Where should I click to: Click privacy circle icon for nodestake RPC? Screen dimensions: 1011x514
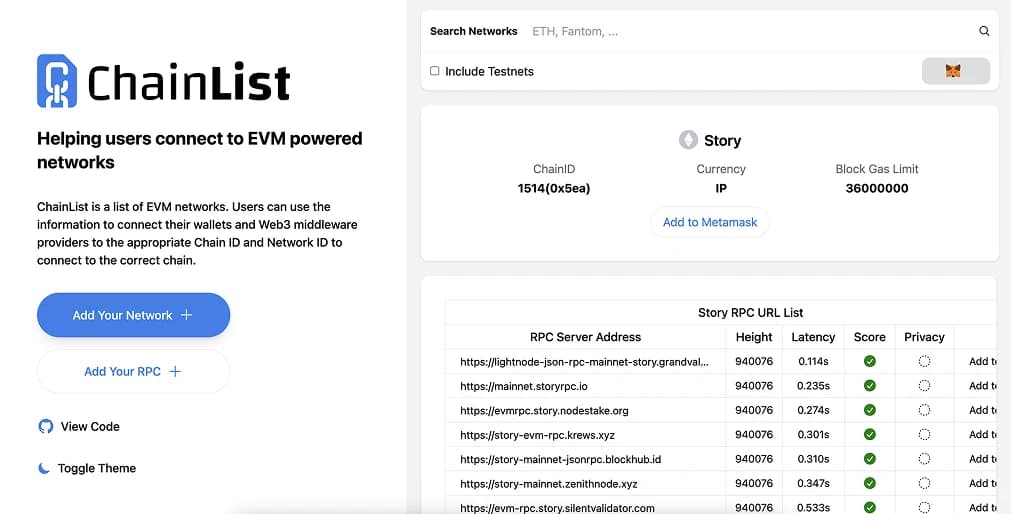[x=924, y=410]
